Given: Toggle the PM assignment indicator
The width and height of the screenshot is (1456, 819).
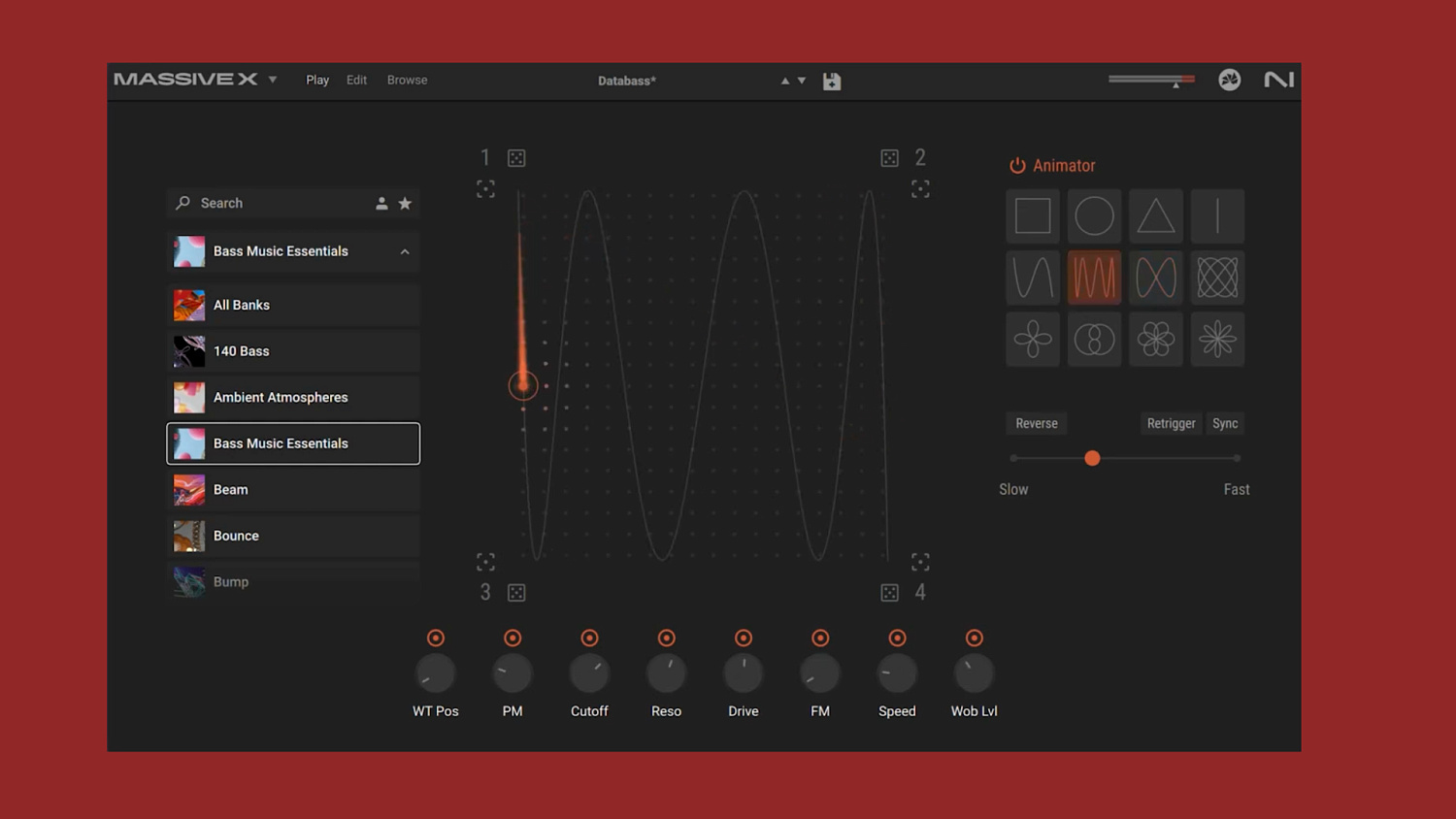Looking at the screenshot, I should pos(513,639).
